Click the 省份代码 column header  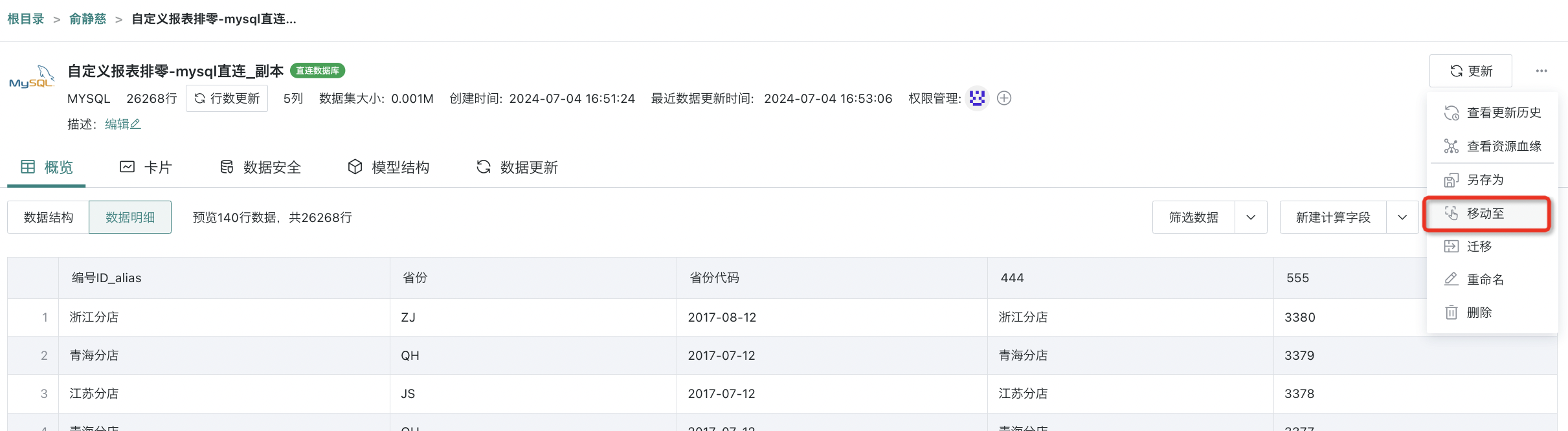(714, 278)
